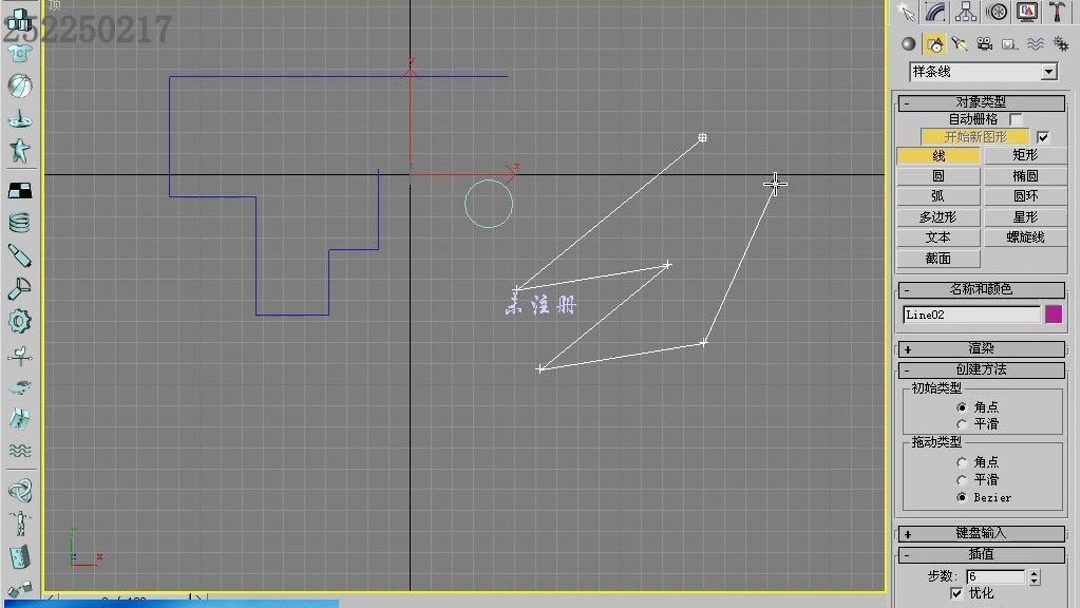This screenshot has width=1080, height=608.
Task: Click the Line02 object color swatch
Action: coord(1053,314)
